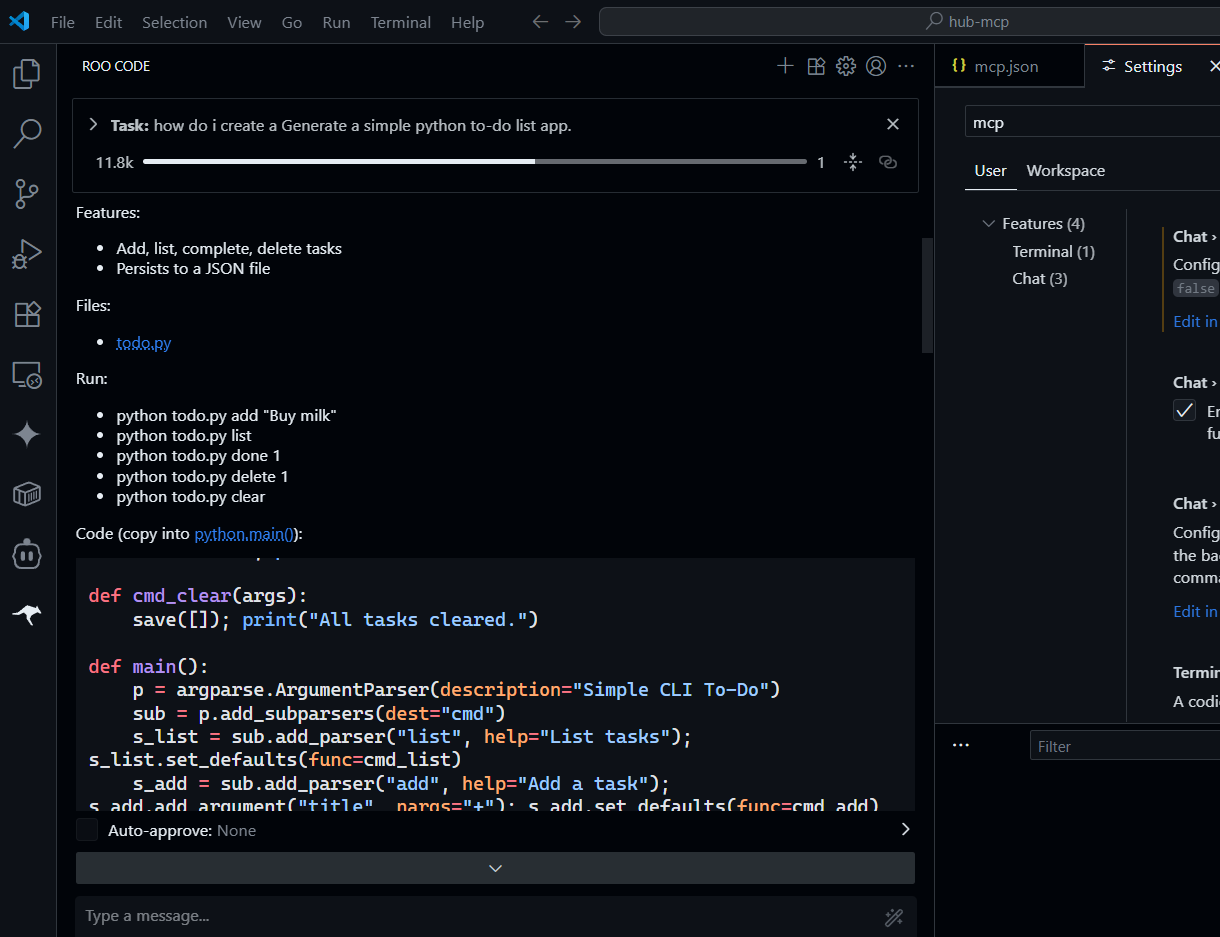Image resolution: width=1220 pixels, height=937 pixels.
Task: Start a new Roo Code task with plus icon
Action: click(x=785, y=66)
